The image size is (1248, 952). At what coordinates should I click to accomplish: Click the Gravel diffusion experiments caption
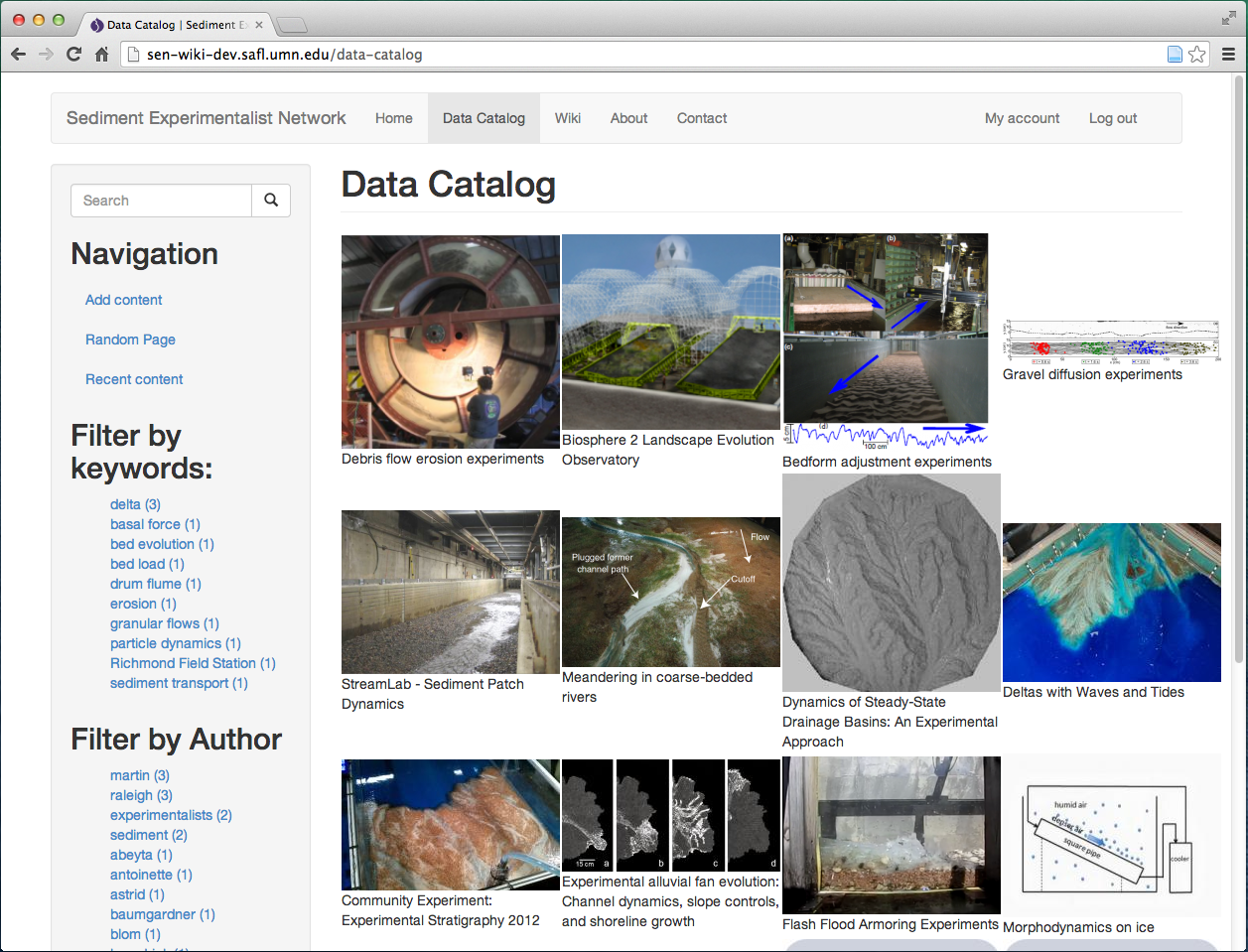coord(1092,374)
